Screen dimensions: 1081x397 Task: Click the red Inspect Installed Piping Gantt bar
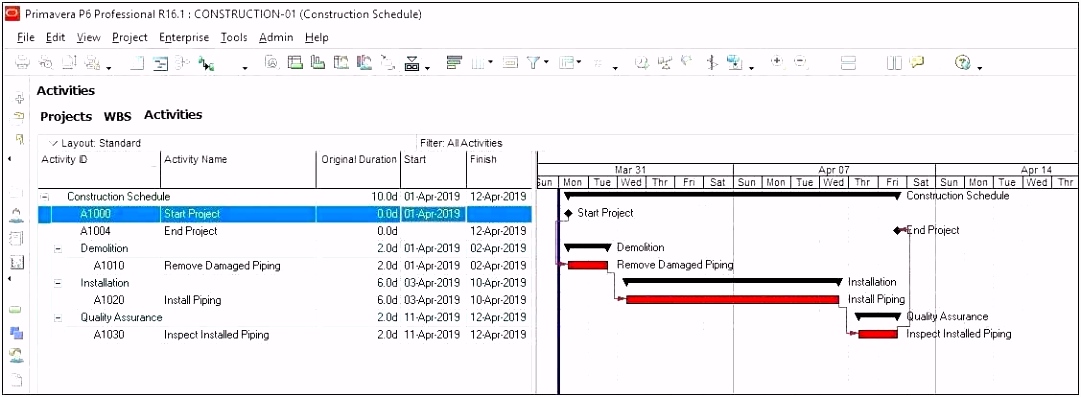pos(878,334)
